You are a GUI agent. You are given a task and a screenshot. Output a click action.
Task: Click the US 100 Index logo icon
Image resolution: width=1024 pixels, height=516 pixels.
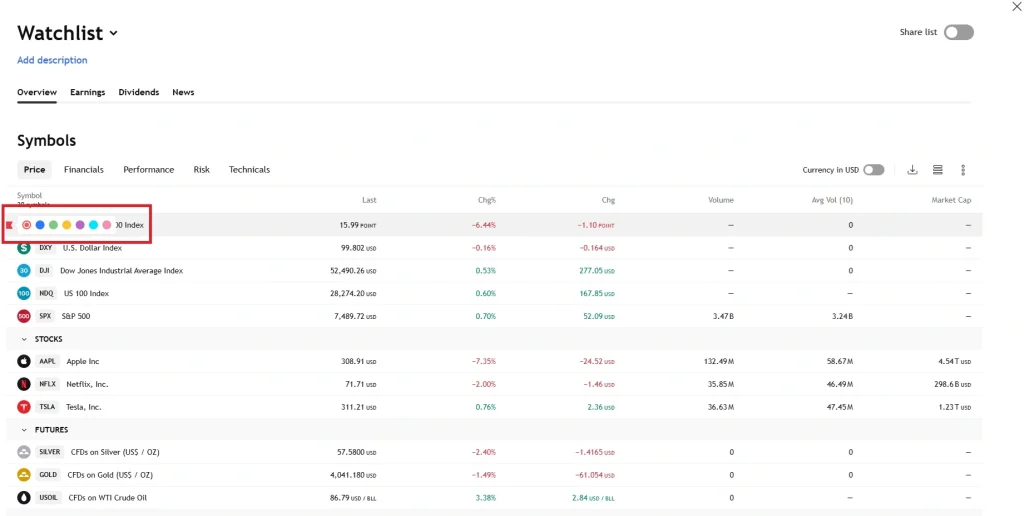pyautogui.click(x=24, y=293)
